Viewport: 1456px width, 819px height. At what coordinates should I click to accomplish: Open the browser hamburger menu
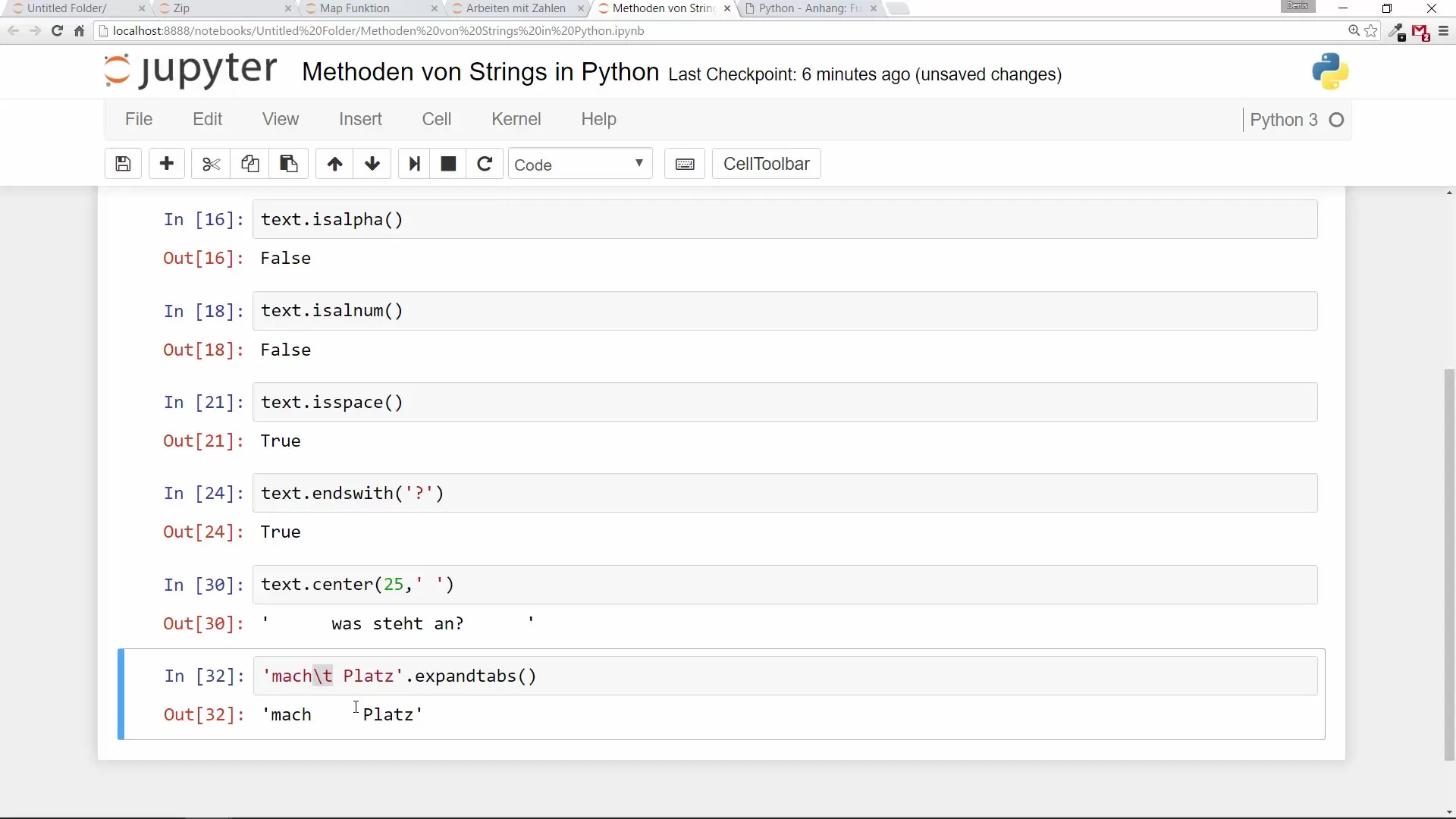coord(1443,31)
